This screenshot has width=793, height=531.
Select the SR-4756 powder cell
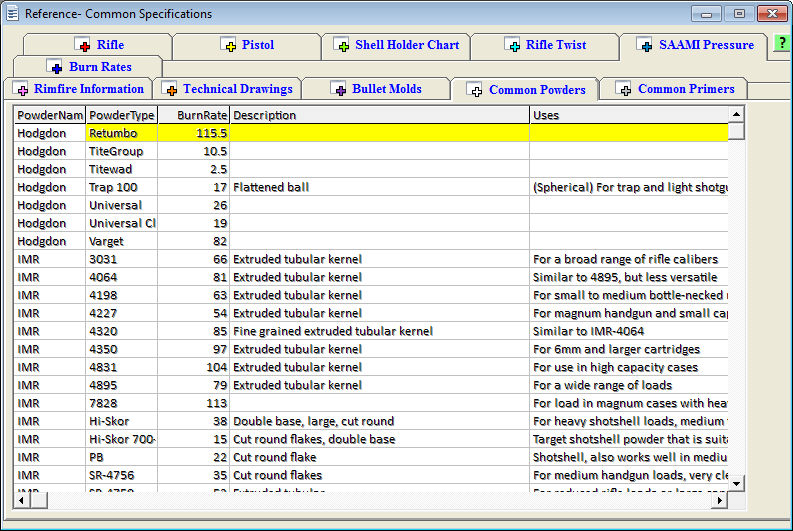pyautogui.click(x=122, y=475)
